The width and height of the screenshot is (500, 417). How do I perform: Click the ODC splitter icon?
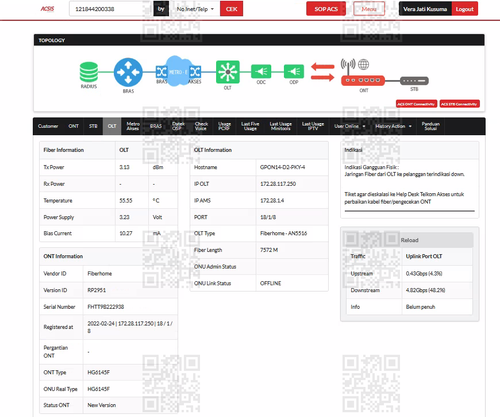coord(261,71)
